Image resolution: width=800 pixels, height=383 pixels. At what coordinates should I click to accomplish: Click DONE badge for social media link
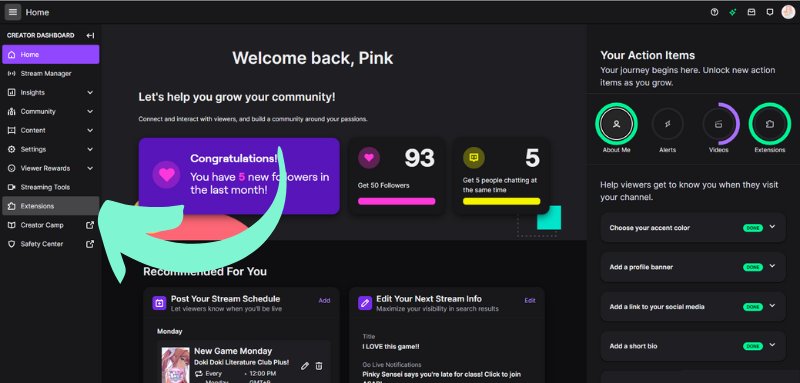tap(753, 307)
